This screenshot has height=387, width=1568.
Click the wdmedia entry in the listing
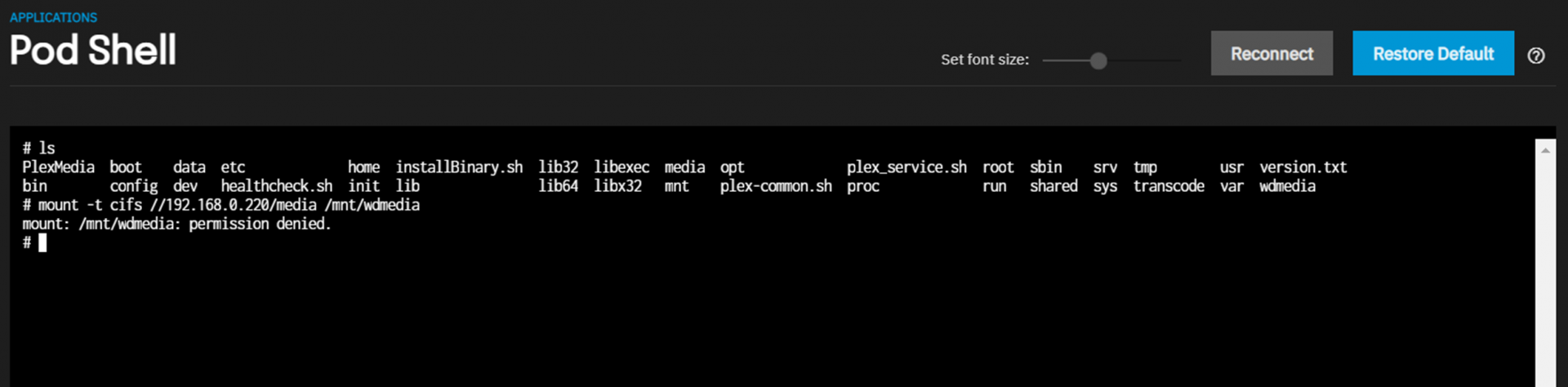pyautogui.click(x=1287, y=186)
